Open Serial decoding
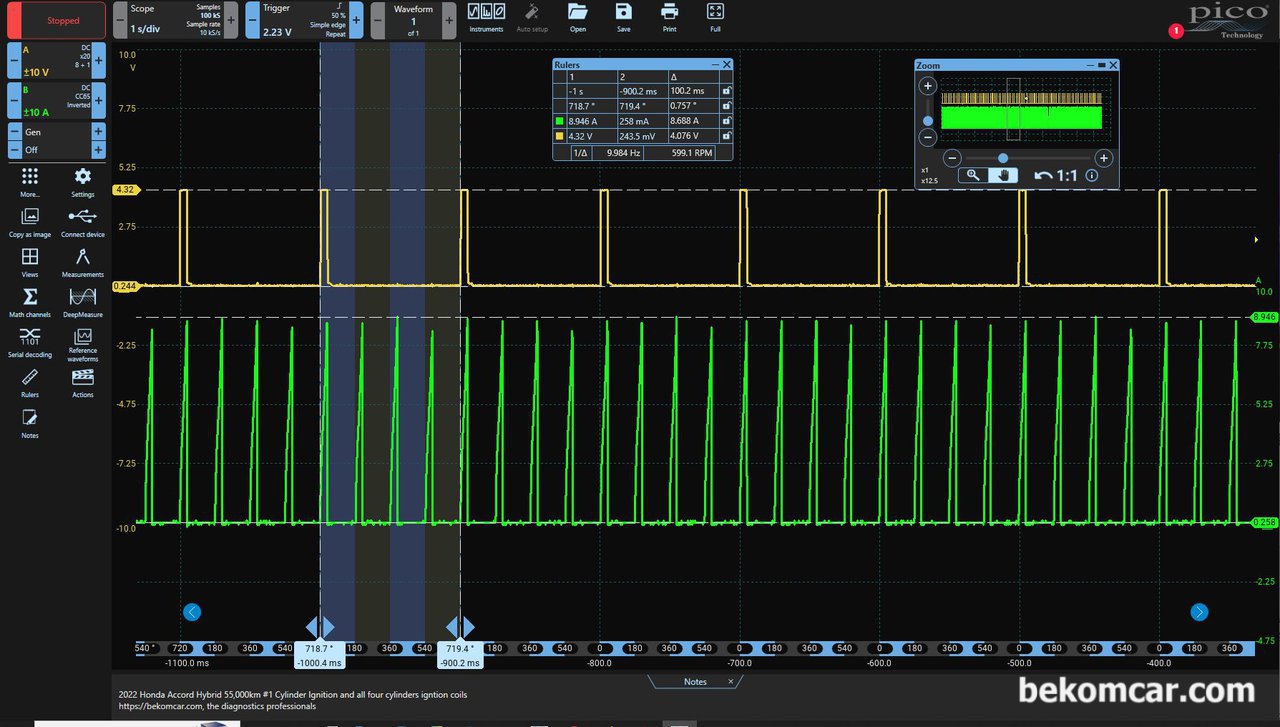The width and height of the screenshot is (1280, 727). (30, 342)
